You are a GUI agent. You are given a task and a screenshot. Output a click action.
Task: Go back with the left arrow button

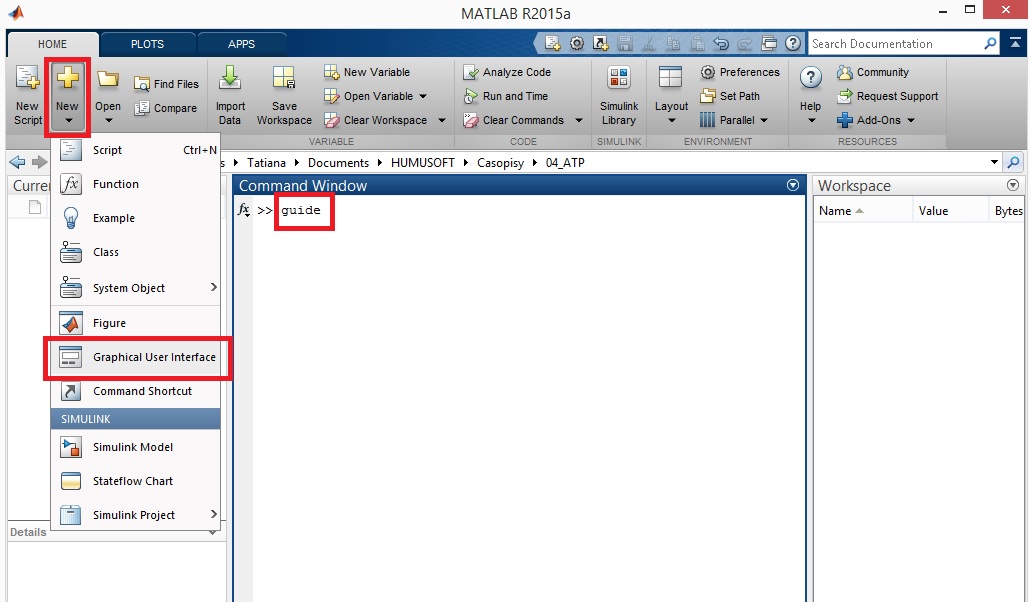point(17,162)
